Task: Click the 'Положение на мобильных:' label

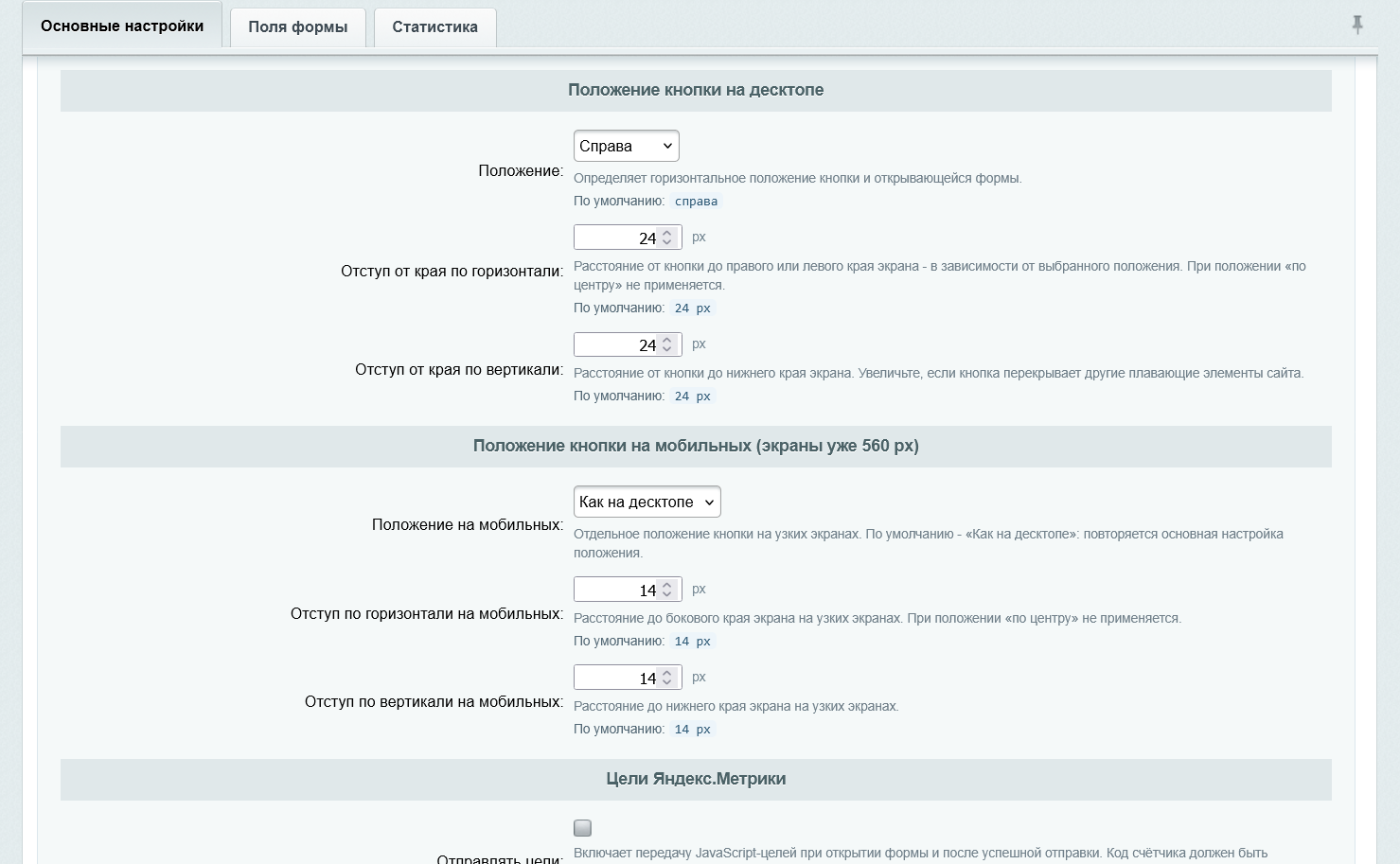Action: pyautogui.click(x=468, y=525)
